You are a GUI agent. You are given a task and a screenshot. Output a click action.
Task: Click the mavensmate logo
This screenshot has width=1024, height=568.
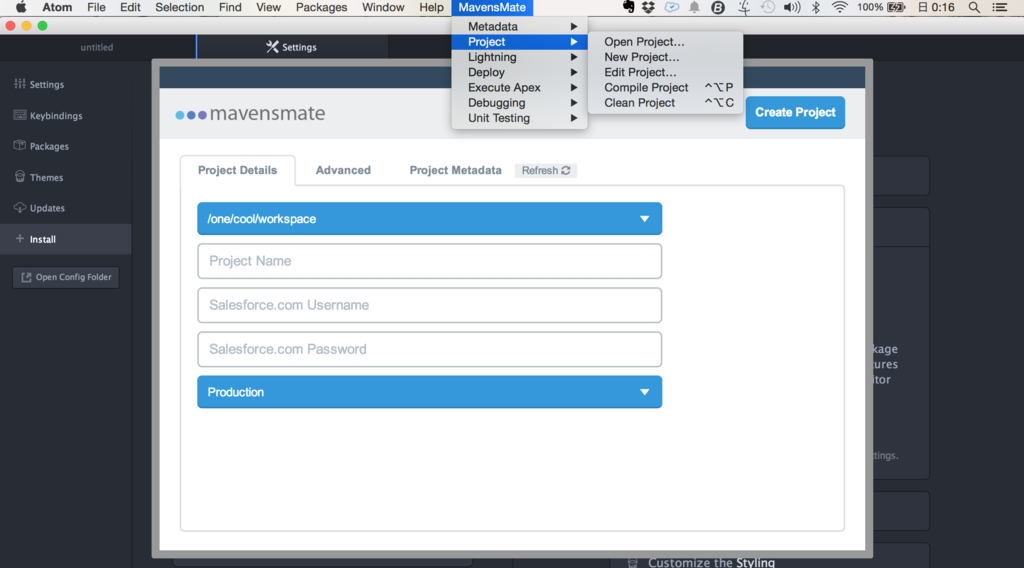pyautogui.click(x=250, y=114)
